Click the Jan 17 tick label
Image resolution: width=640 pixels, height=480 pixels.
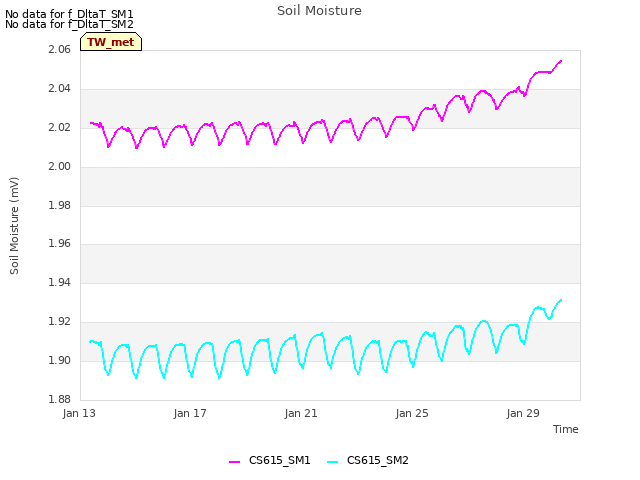(x=190, y=413)
